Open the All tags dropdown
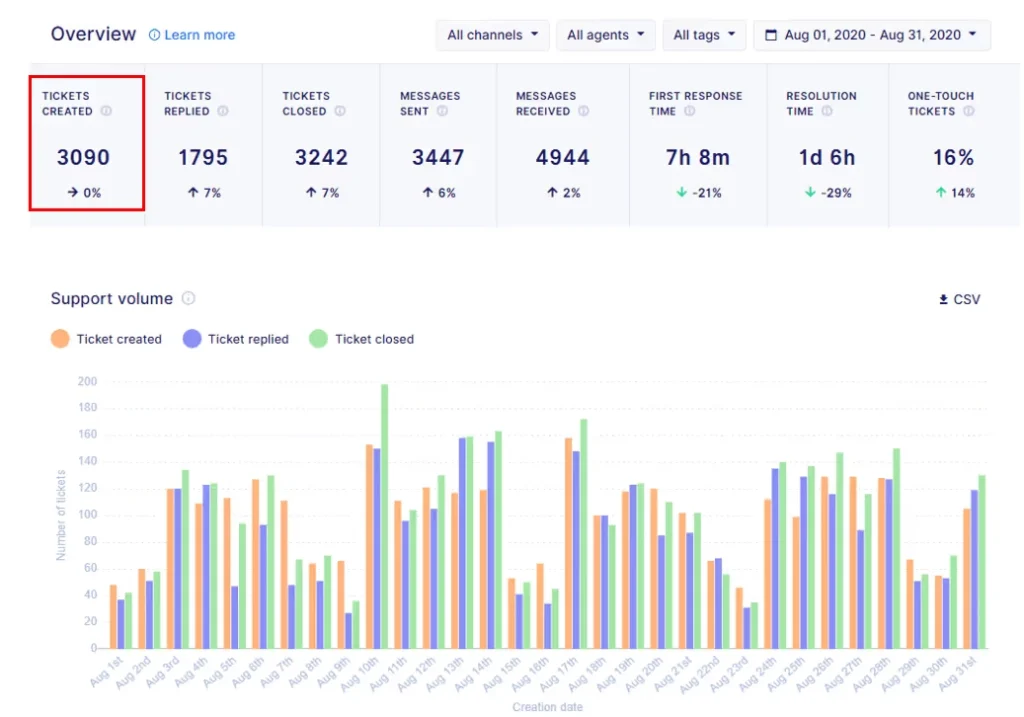Viewport: 1024px width, 717px height. 704,35
